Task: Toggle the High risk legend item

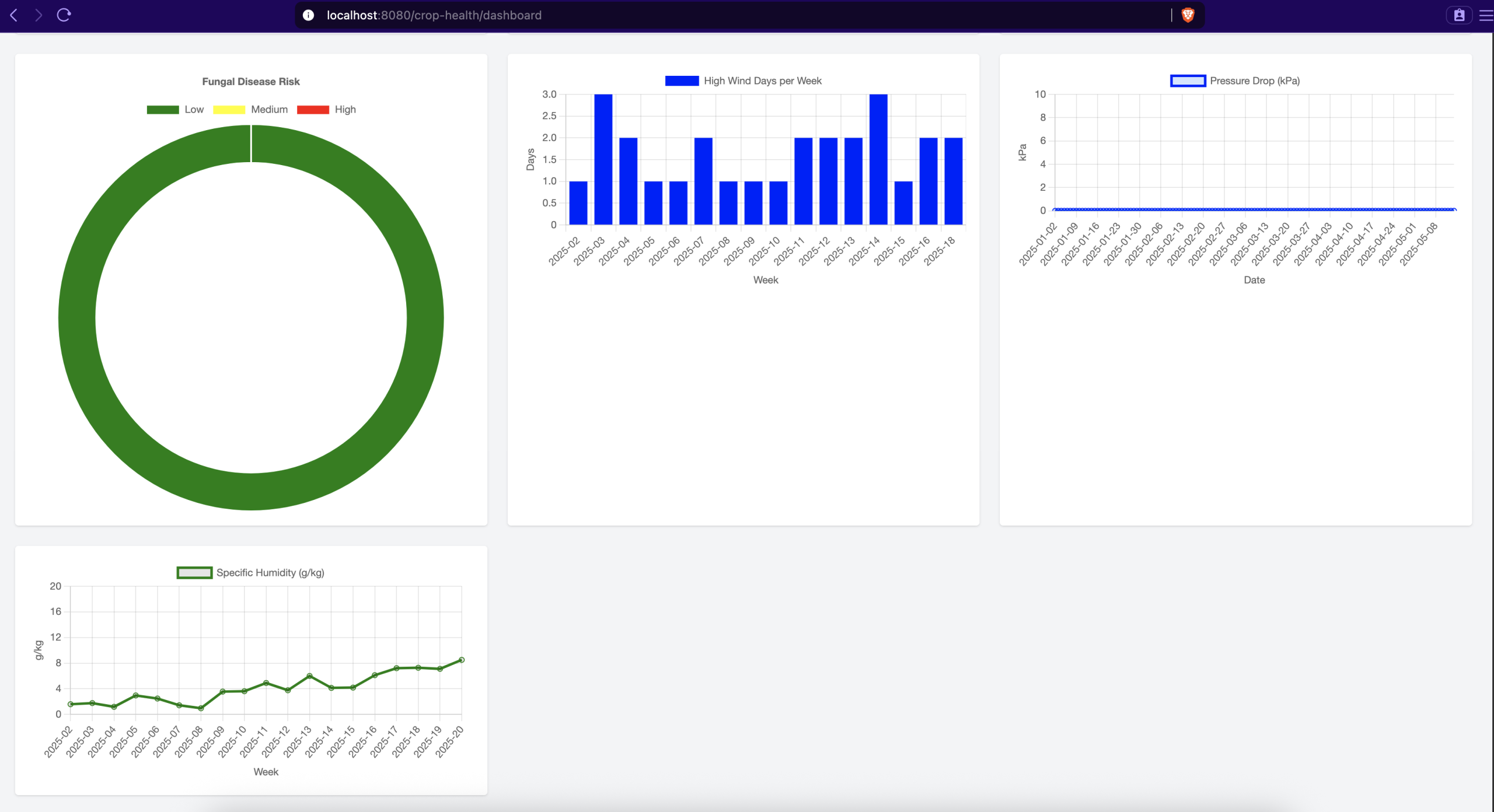Action: point(345,110)
